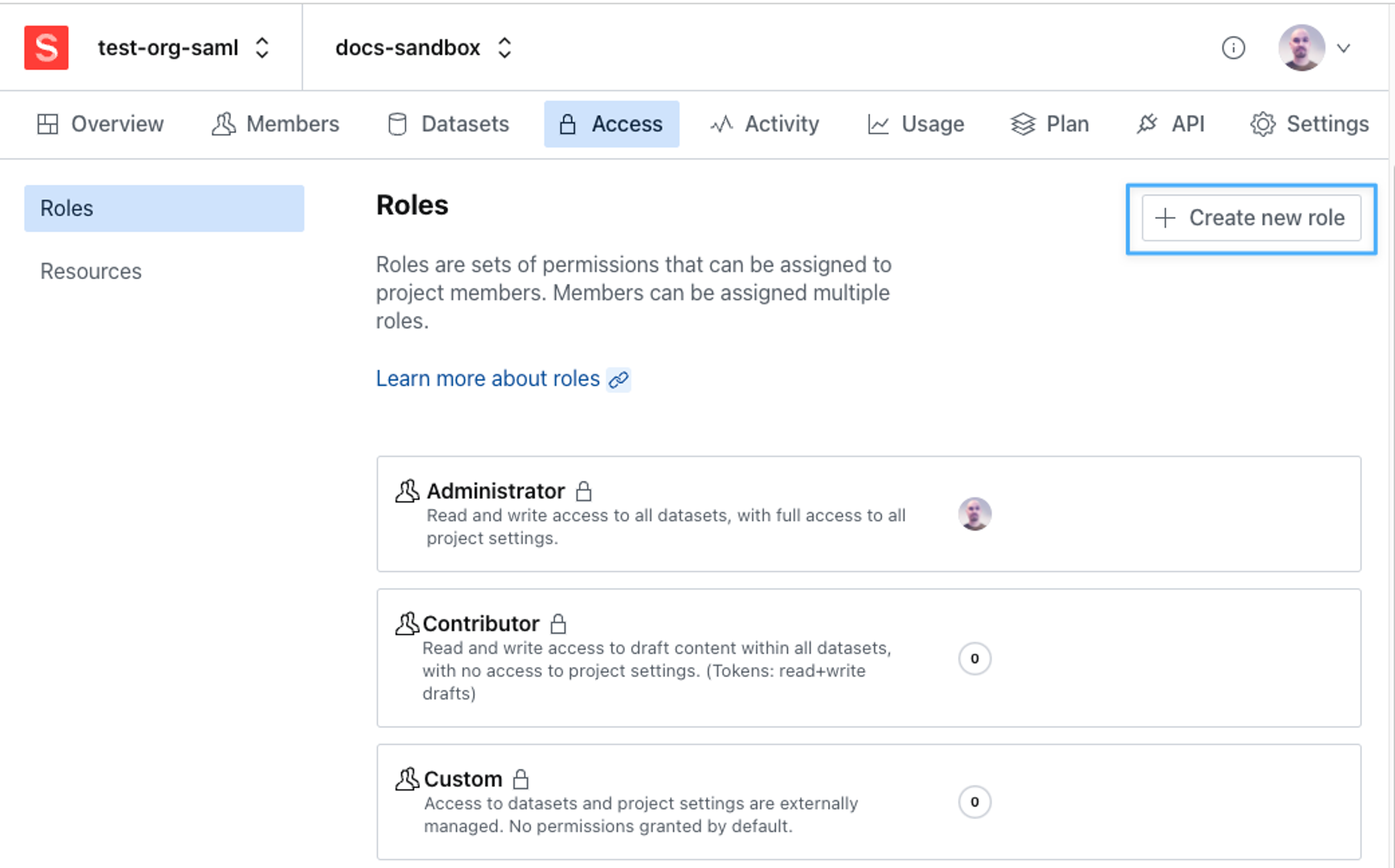Click the Administrator role lock icon
This screenshot has width=1395, height=868.
pos(584,491)
